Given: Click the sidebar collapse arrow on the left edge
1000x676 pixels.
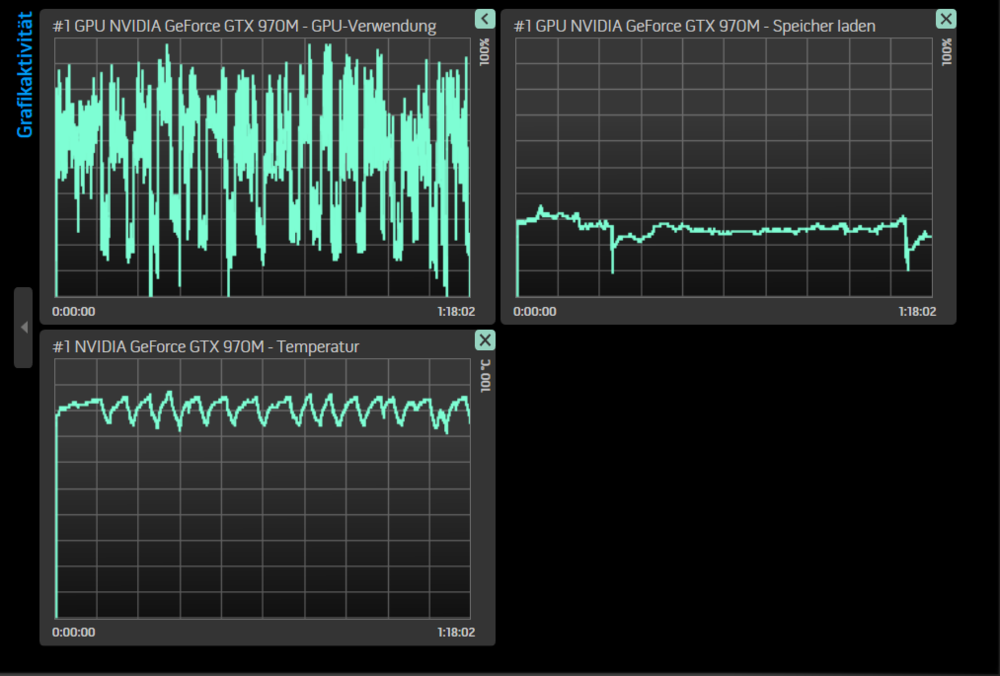Looking at the screenshot, I should [x=22, y=327].
